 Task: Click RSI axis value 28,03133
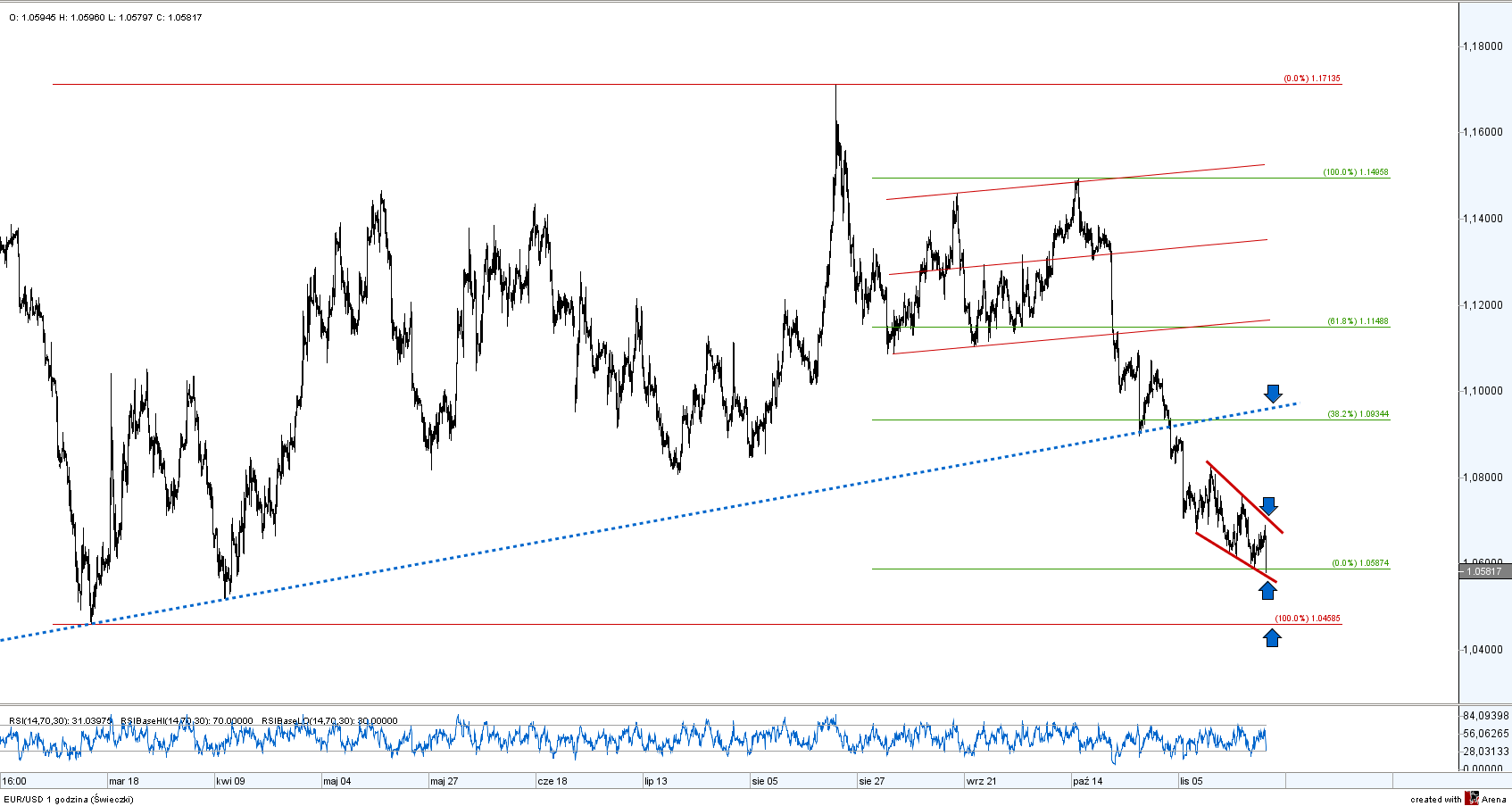[1486, 752]
